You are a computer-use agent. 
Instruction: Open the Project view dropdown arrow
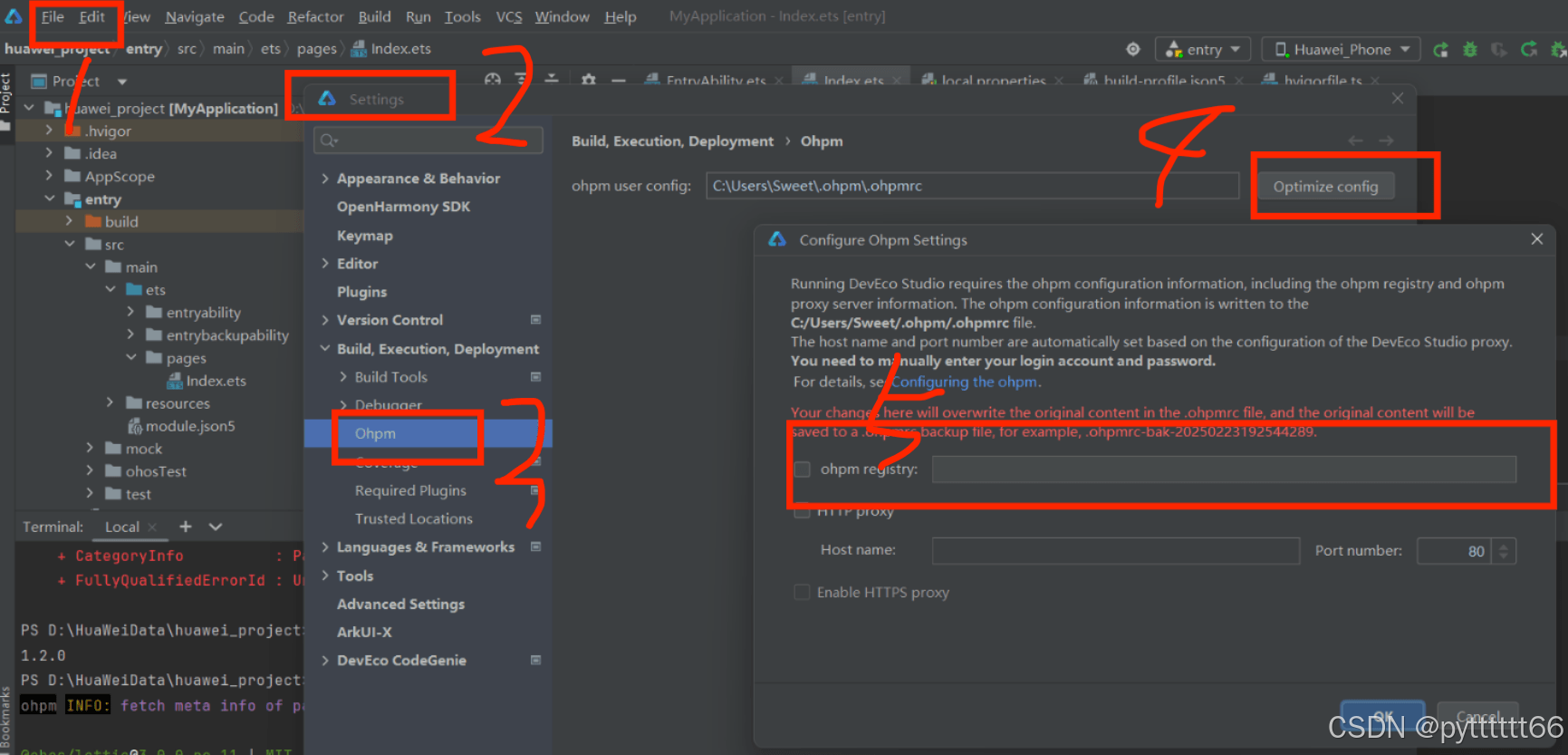tap(121, 82)
